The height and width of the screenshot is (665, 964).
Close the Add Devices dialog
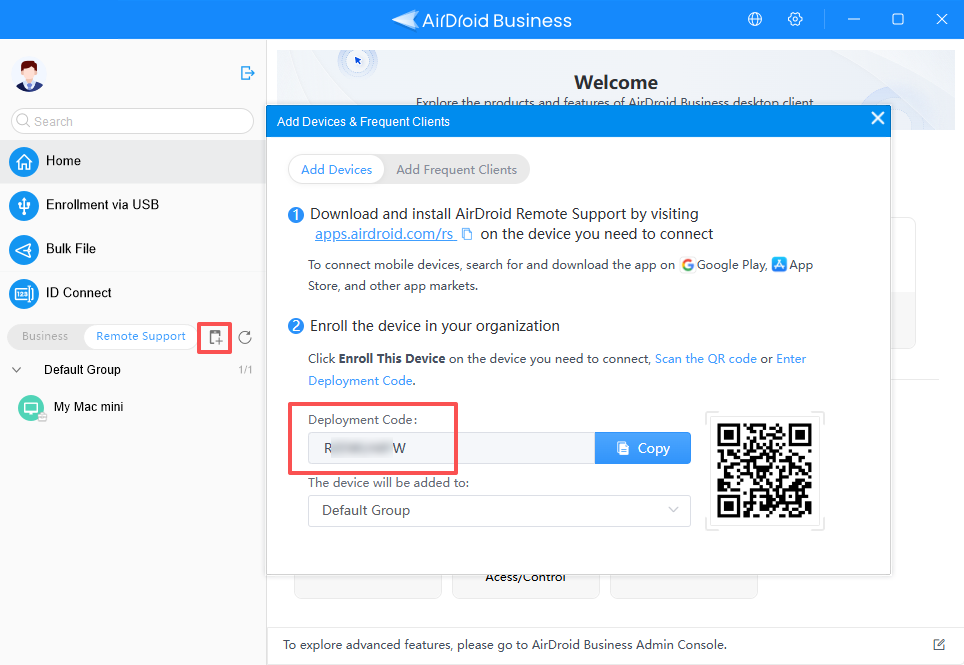(x=877, y=118)
